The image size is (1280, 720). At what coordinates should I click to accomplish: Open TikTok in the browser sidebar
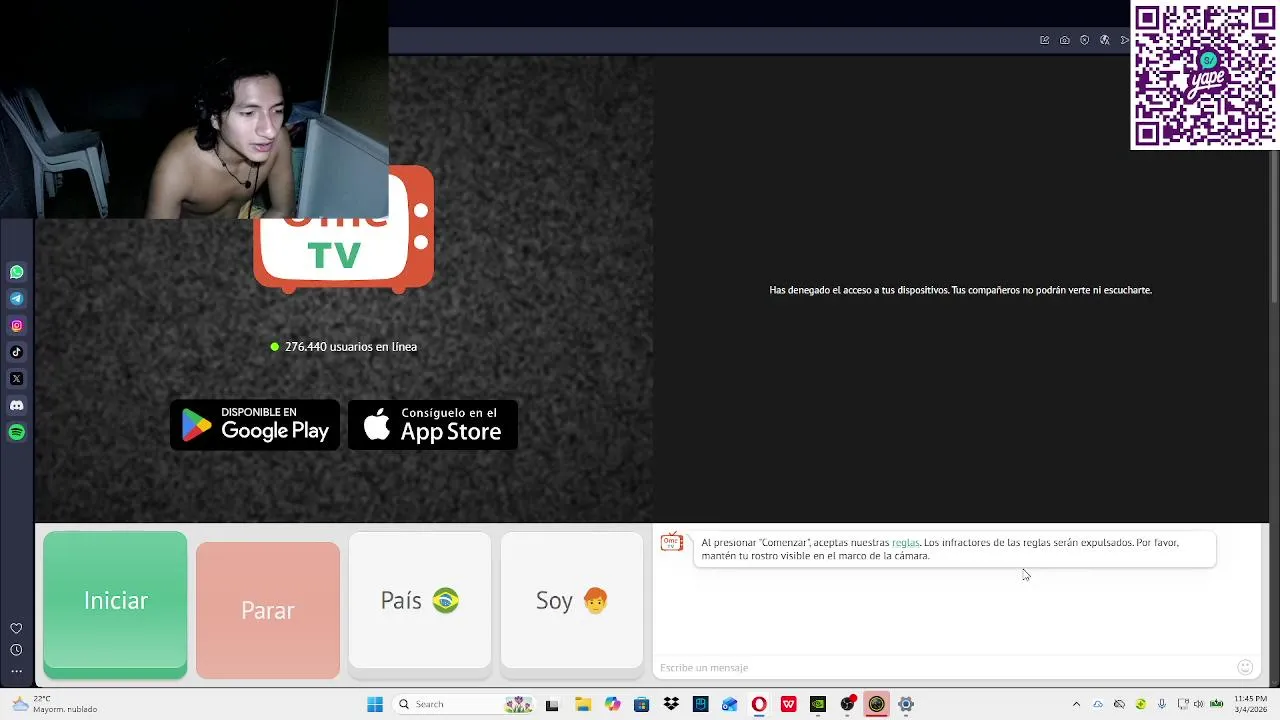pos(17,352)
